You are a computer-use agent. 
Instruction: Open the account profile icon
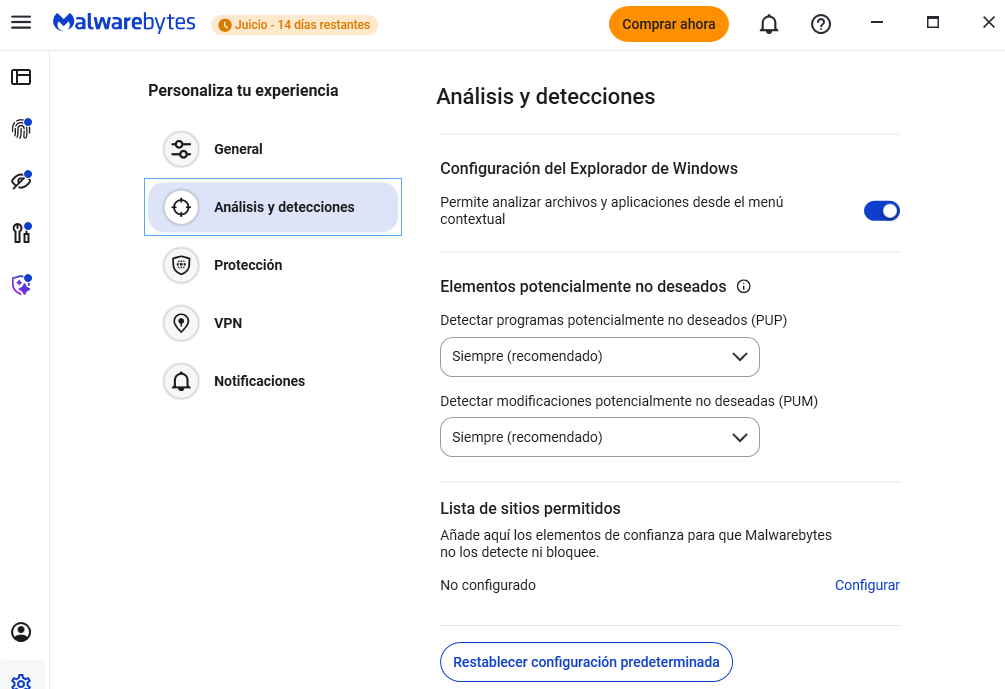click(x=21, y=632)
